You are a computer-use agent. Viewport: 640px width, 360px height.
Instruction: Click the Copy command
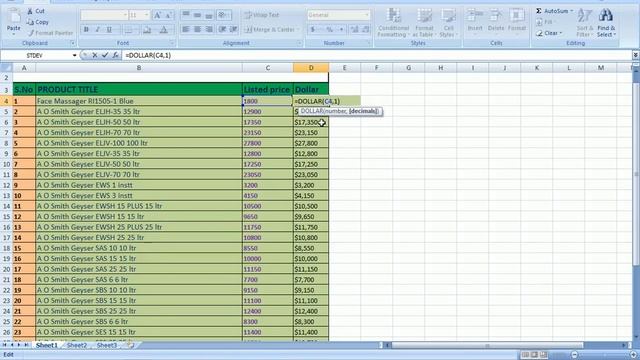click(x=38, y=22)
